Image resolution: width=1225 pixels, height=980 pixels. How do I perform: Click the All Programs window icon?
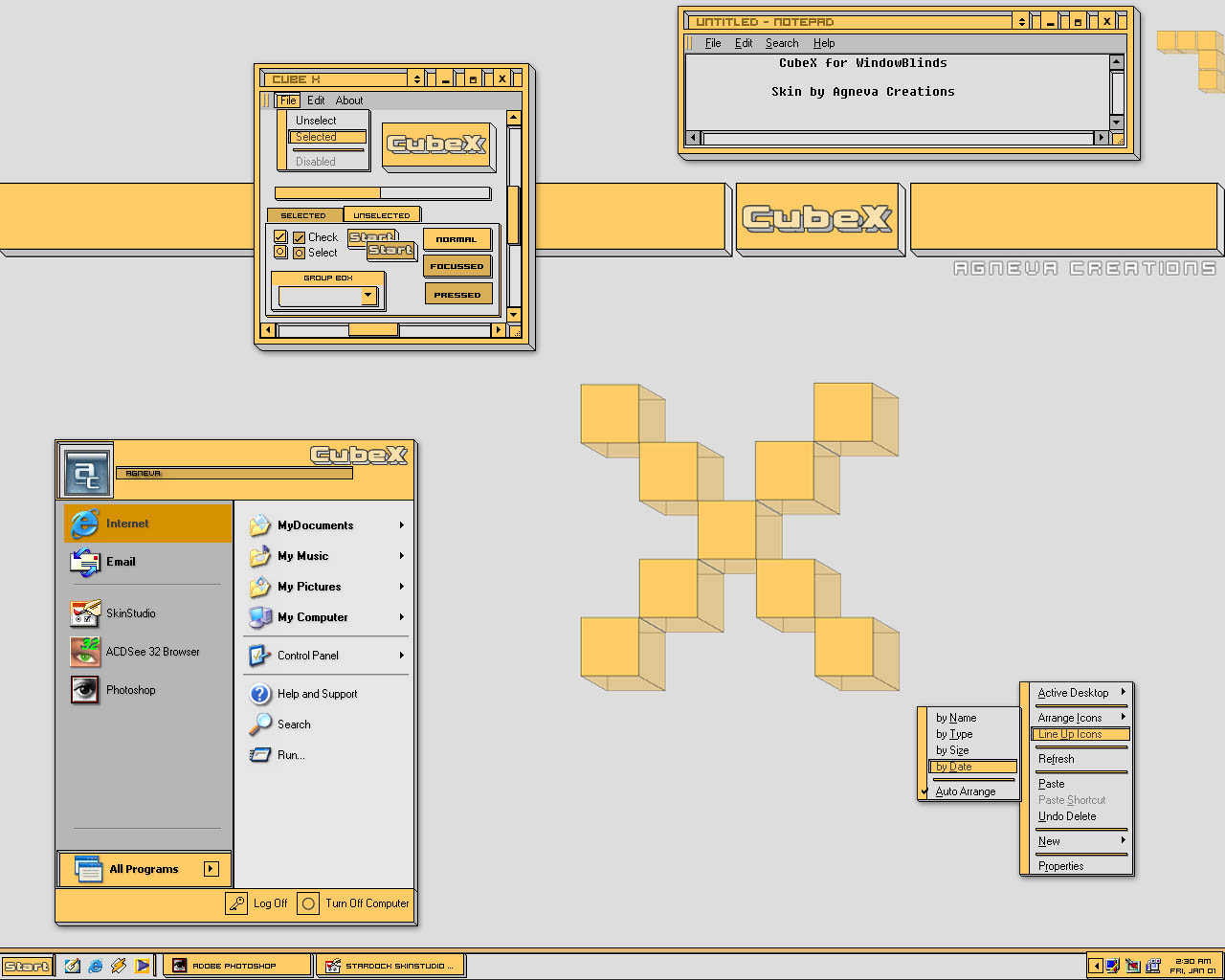pos(88,869)
